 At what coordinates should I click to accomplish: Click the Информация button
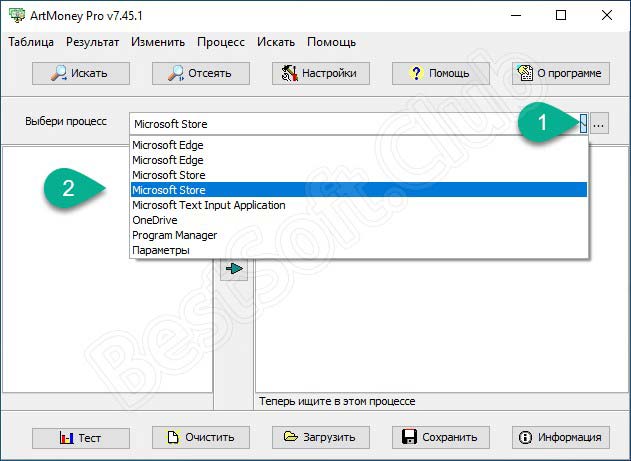point(561,437)
